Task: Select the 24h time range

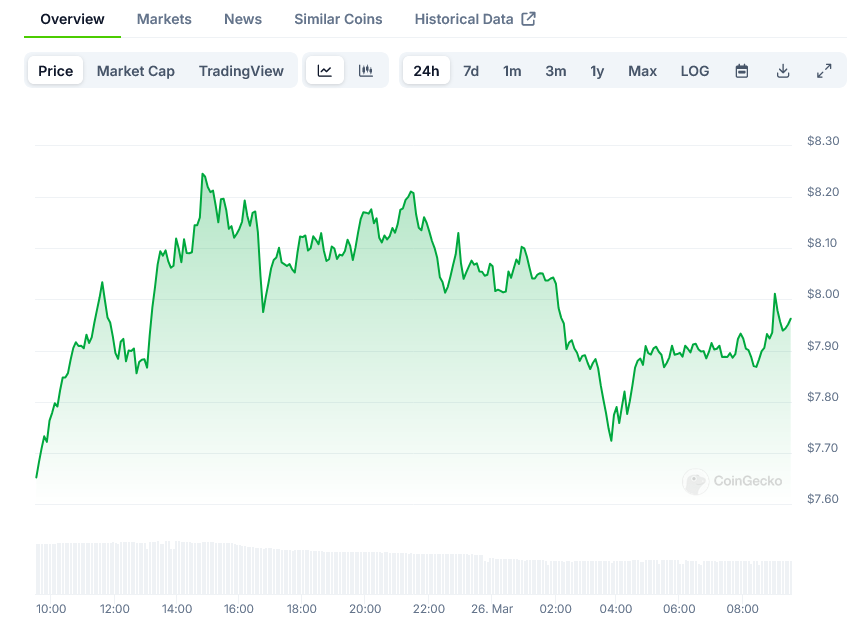Action: click(426, 71)
